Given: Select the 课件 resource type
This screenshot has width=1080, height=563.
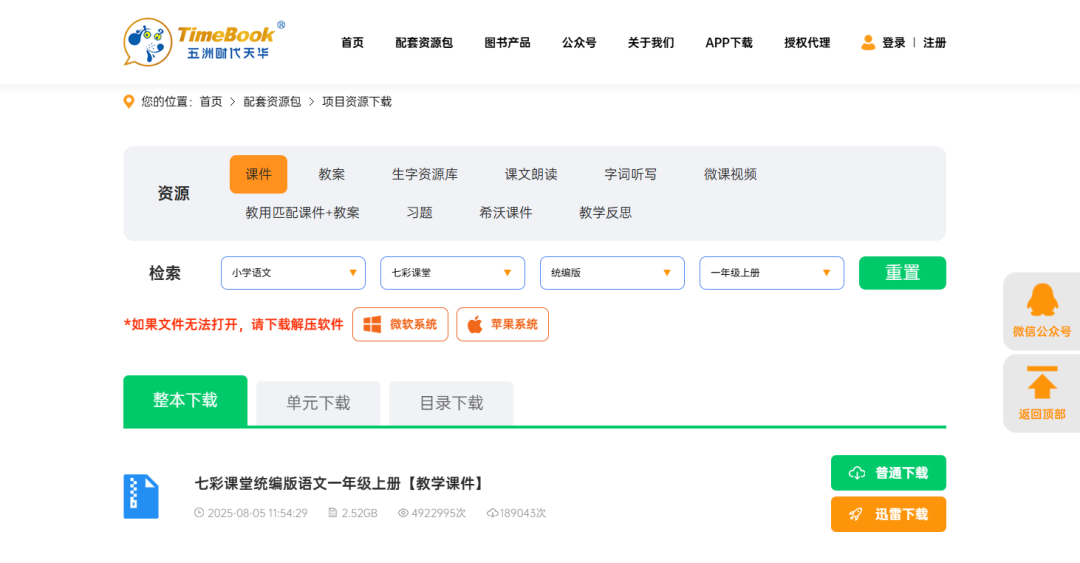Looking at the screenshot, I should pos(258,174).
